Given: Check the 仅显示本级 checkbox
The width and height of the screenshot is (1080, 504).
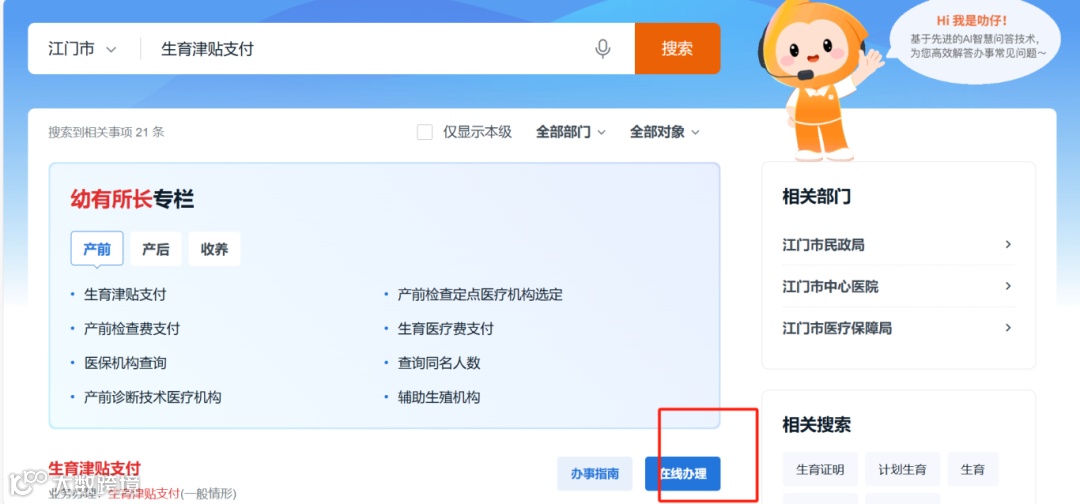Looking at the screenshot, I should tap(425, 132).
